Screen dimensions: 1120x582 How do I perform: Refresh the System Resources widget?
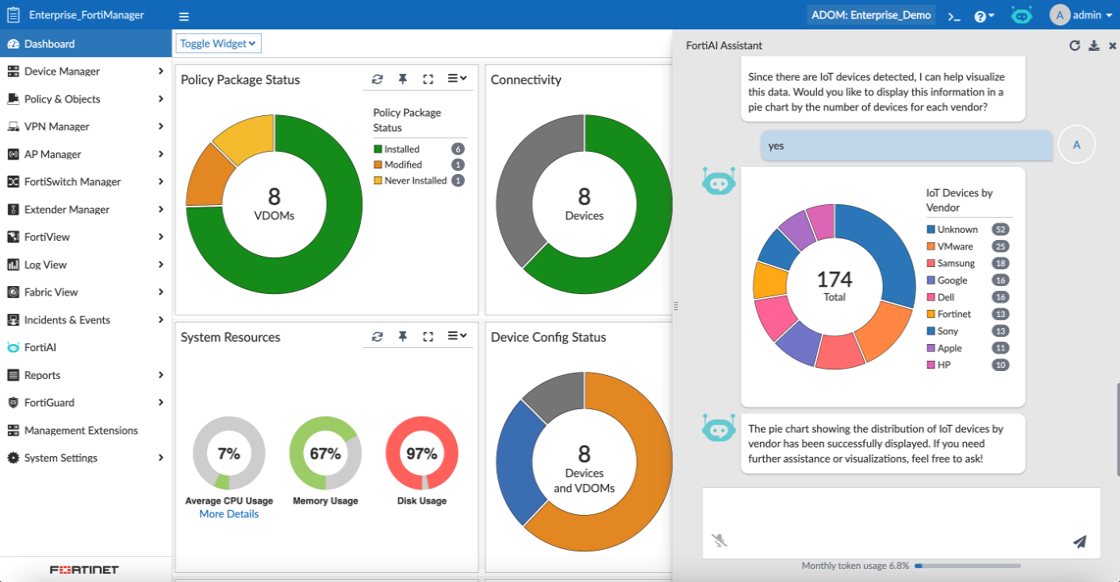(x=377, y=336)
